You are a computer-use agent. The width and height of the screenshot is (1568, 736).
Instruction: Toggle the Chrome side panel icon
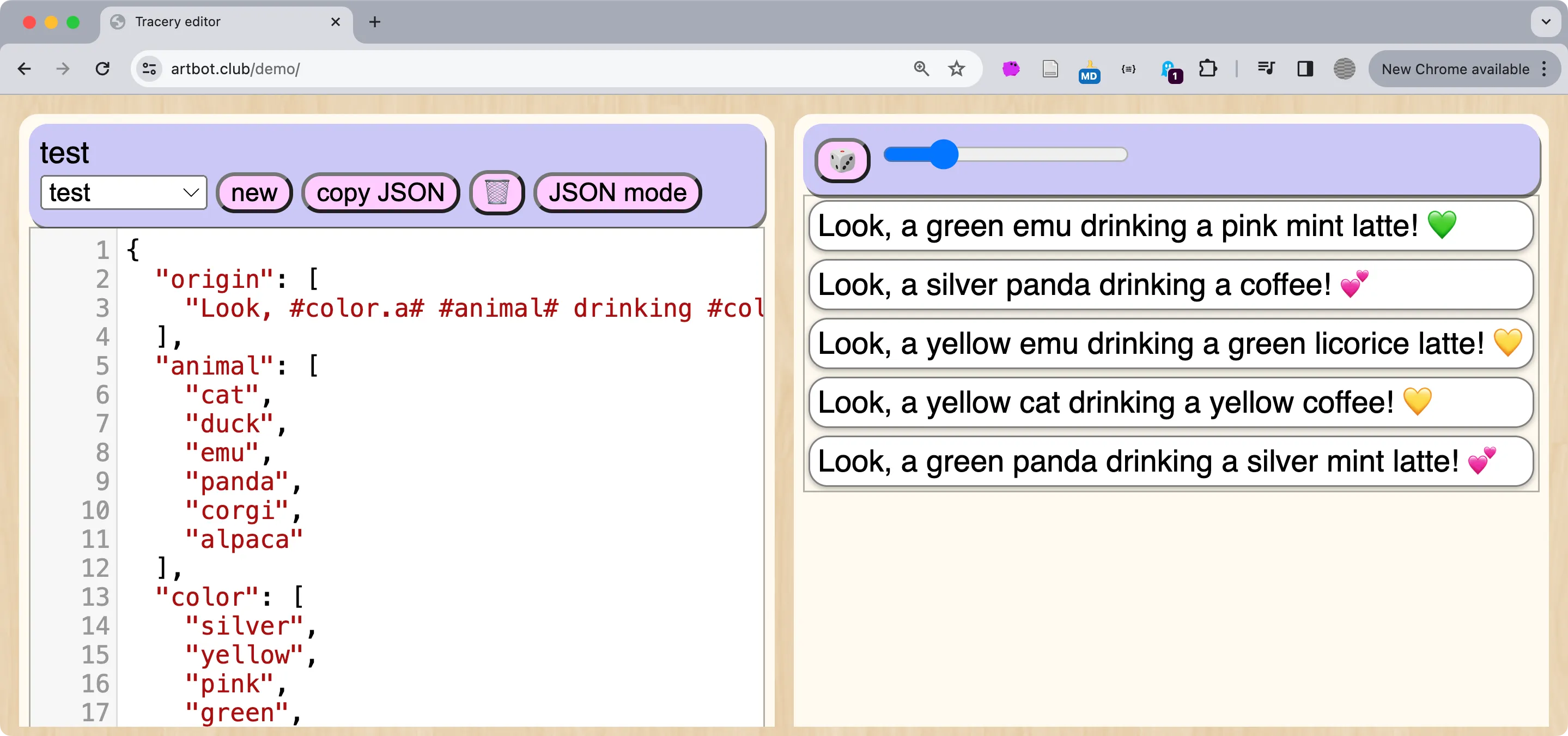coord(1305,69)
